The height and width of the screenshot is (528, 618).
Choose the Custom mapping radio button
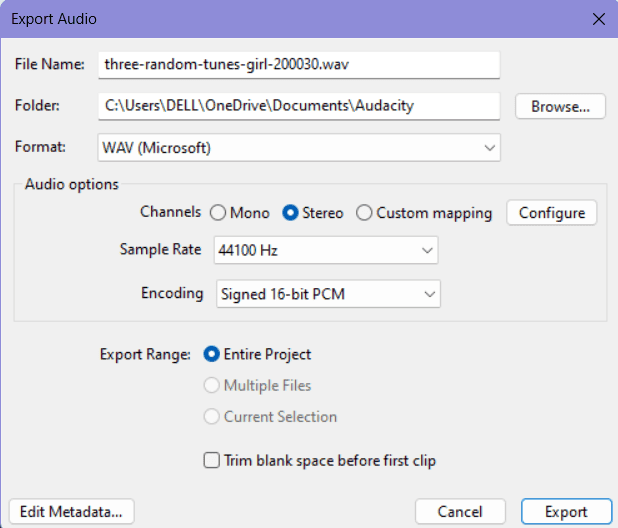(364, 213)
